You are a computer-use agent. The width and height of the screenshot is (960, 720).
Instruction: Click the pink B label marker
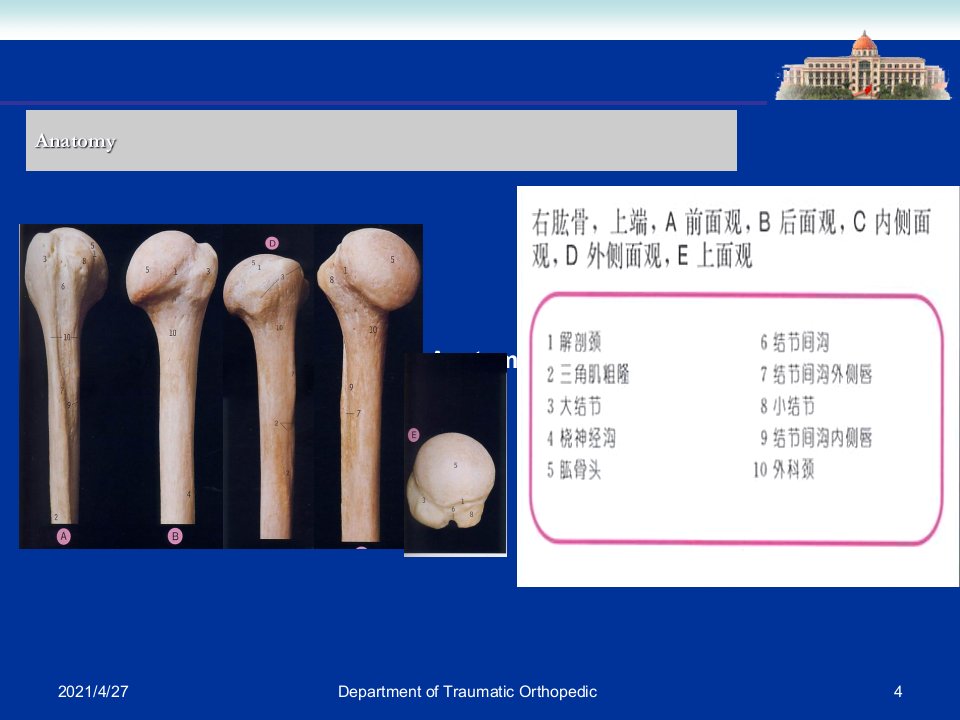click(x=175, y=536)
